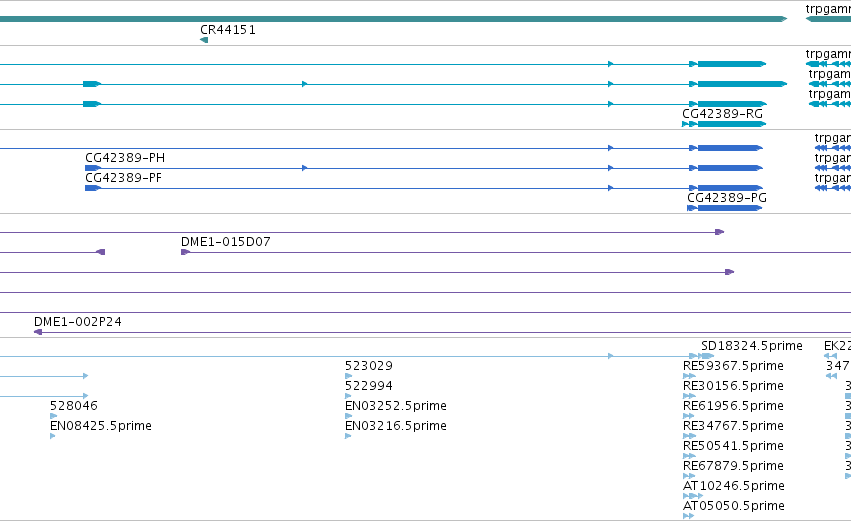Open the EN08425.5prime EST label

(101, 426)
